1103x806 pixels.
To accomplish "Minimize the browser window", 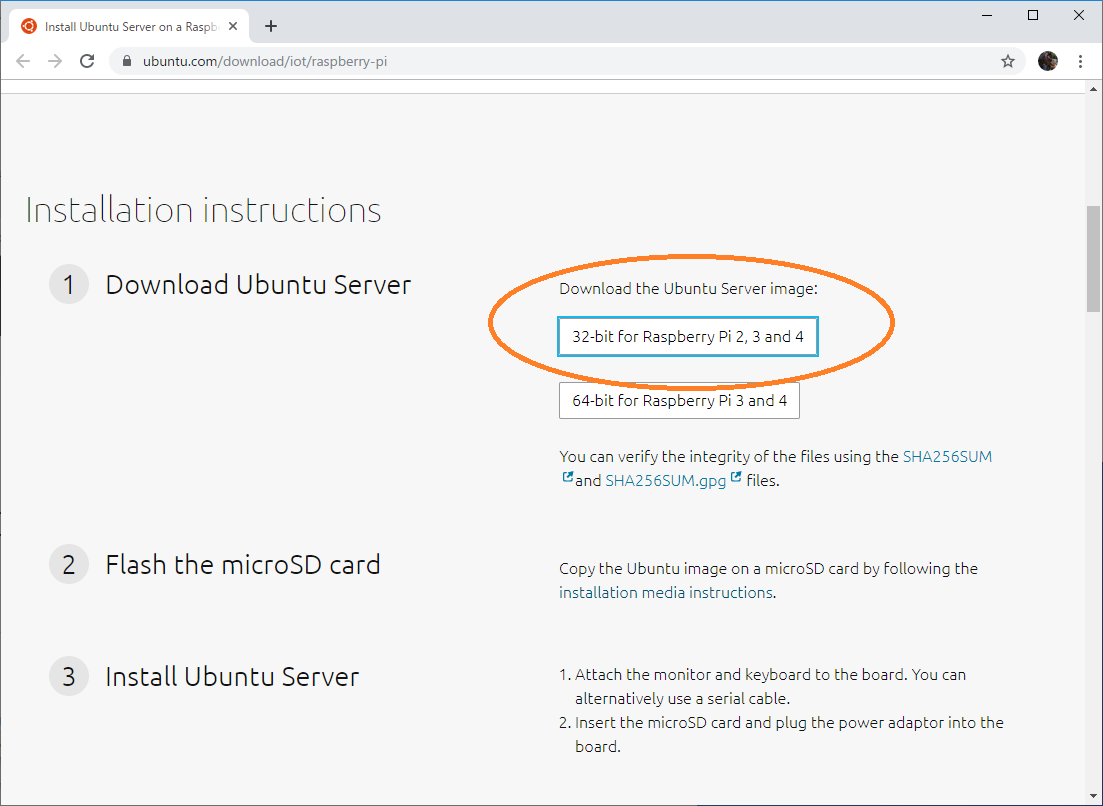I will [x=987, y=15].
